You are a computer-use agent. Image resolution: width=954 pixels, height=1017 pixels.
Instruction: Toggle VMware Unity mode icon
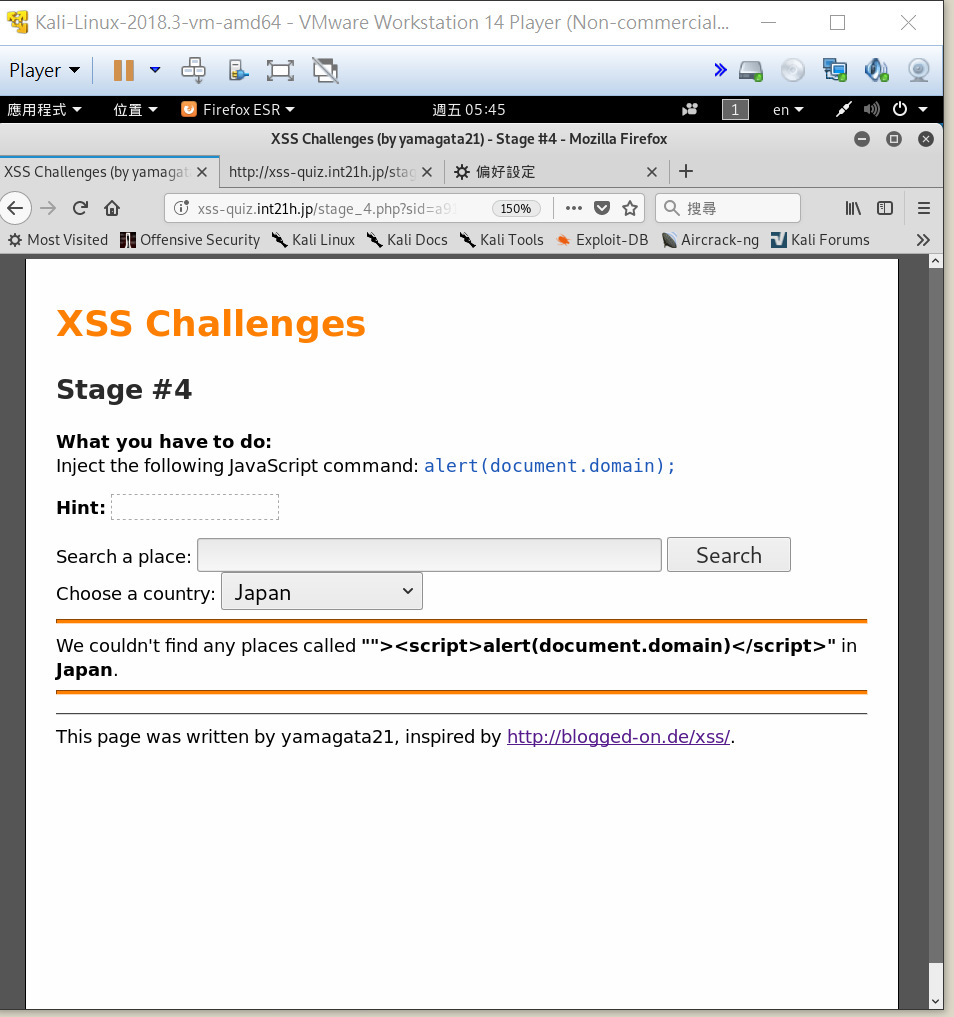coord(326,70)
